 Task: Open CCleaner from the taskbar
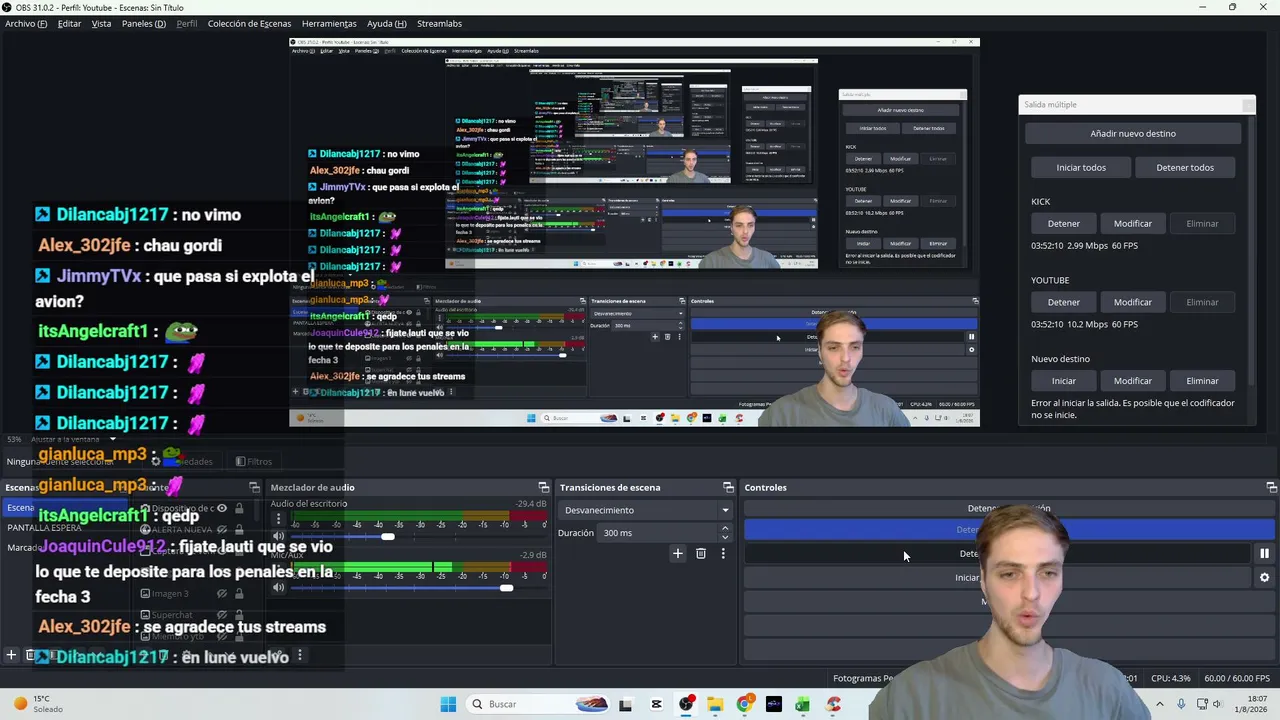(833, 704)
